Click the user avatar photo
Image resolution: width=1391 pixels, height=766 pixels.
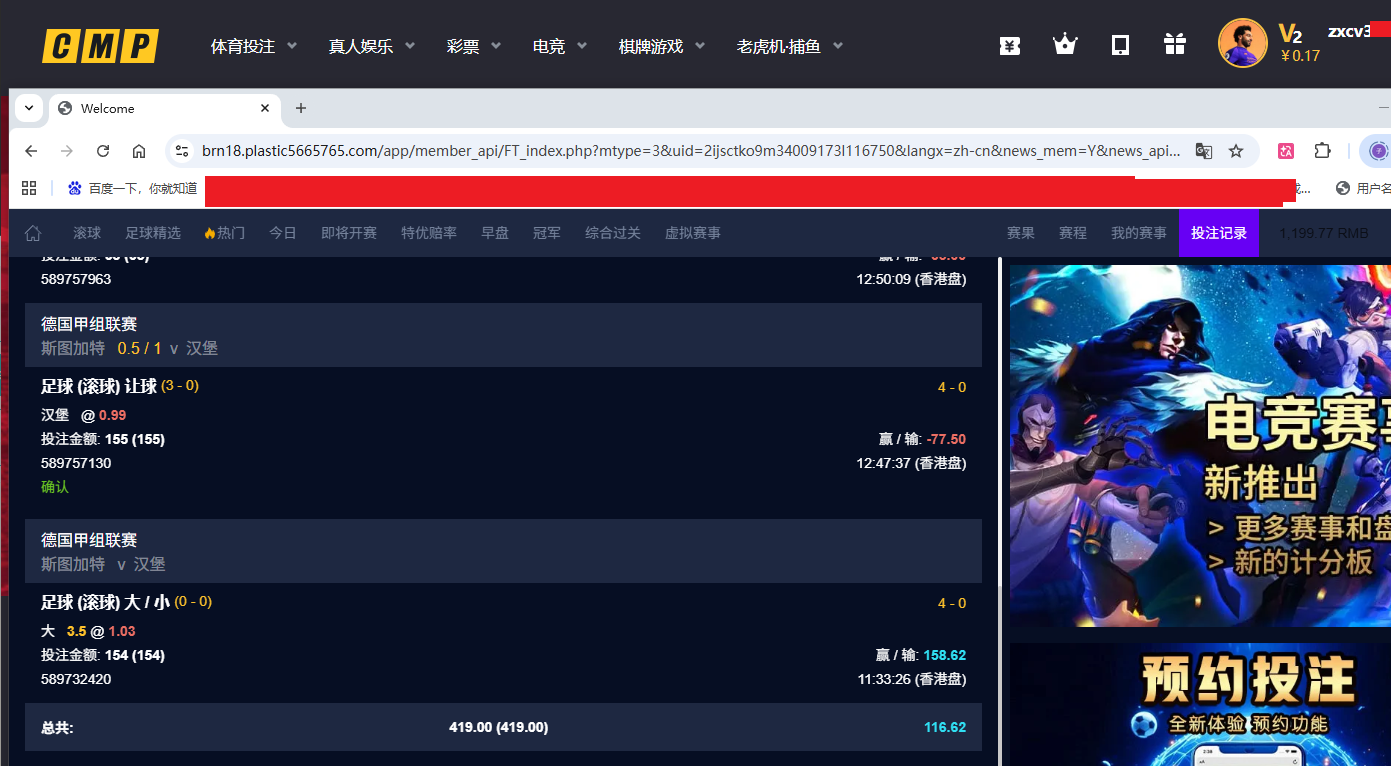[x=1242, y=43]
